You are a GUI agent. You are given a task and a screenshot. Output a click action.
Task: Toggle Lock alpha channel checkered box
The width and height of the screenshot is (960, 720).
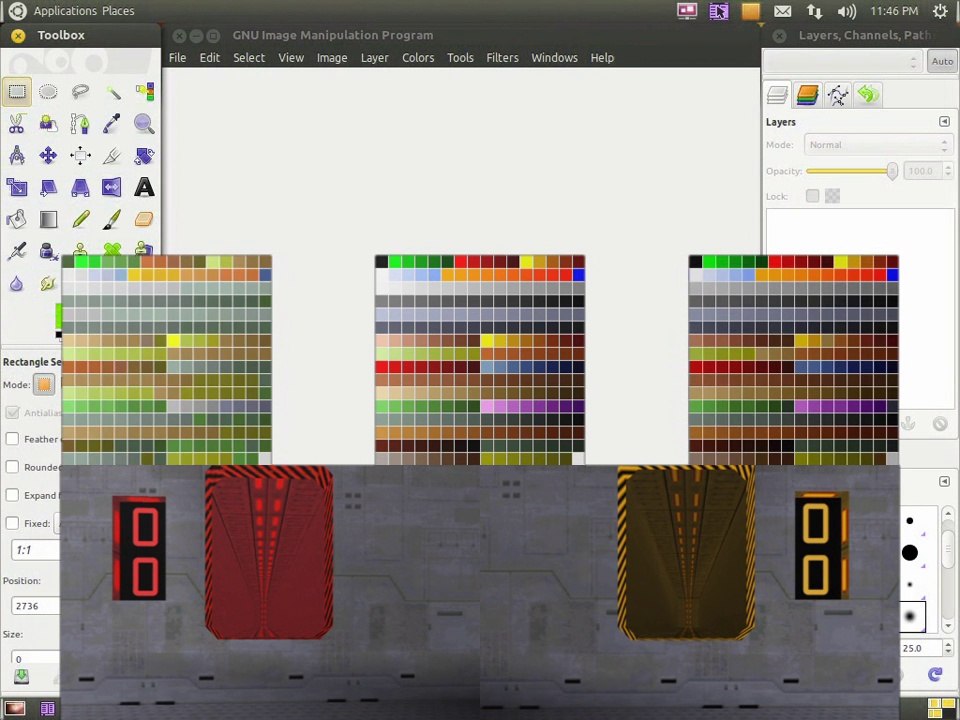click(x=833, y=196)
